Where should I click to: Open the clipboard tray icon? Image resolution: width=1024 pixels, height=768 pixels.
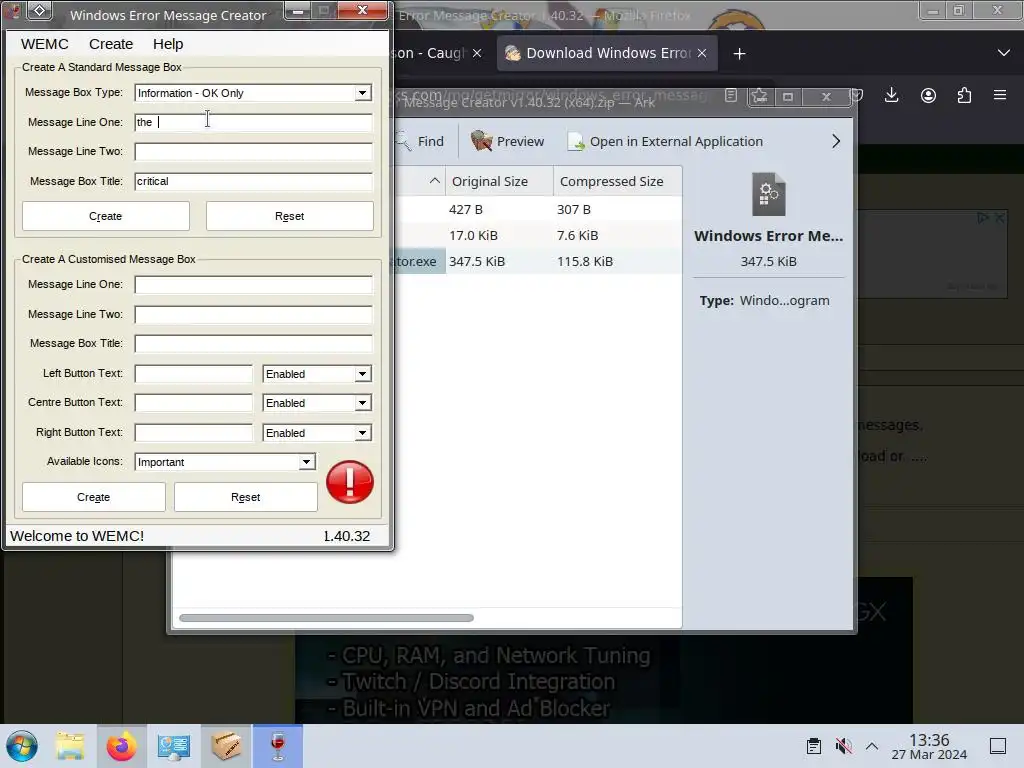coord(813,746)
